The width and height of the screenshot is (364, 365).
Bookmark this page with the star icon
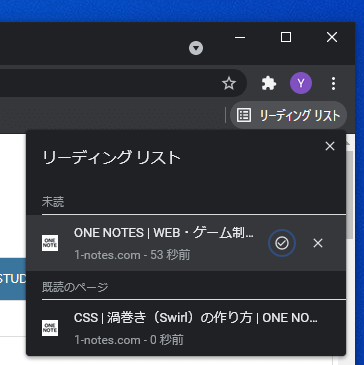tap(229, 83)
